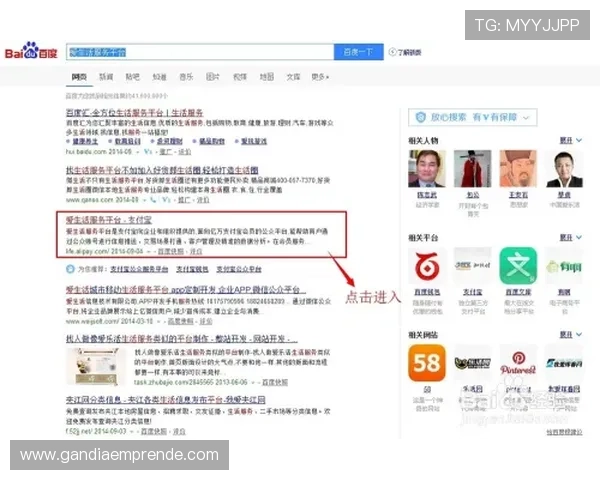Expand the 相关网站 section with 展开
Screen dimensions: 600x480
[x=571, y=335]
